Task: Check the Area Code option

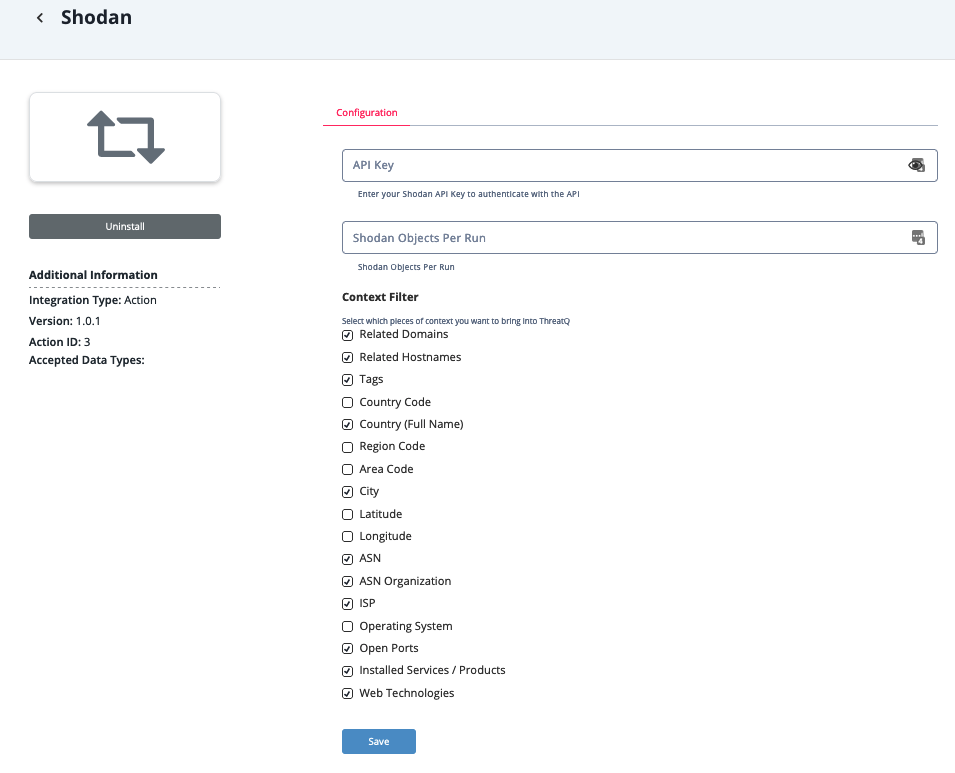Action: coord(348,469)
